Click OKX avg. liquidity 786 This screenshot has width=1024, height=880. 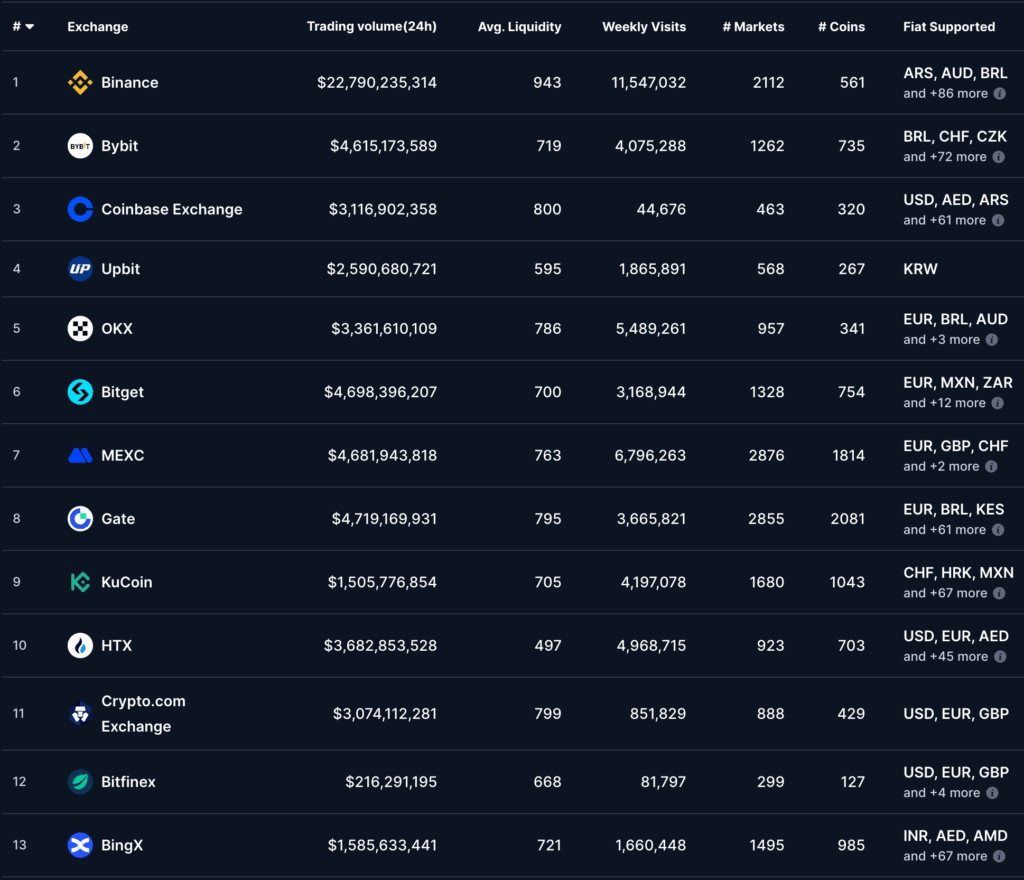(547, 328)
